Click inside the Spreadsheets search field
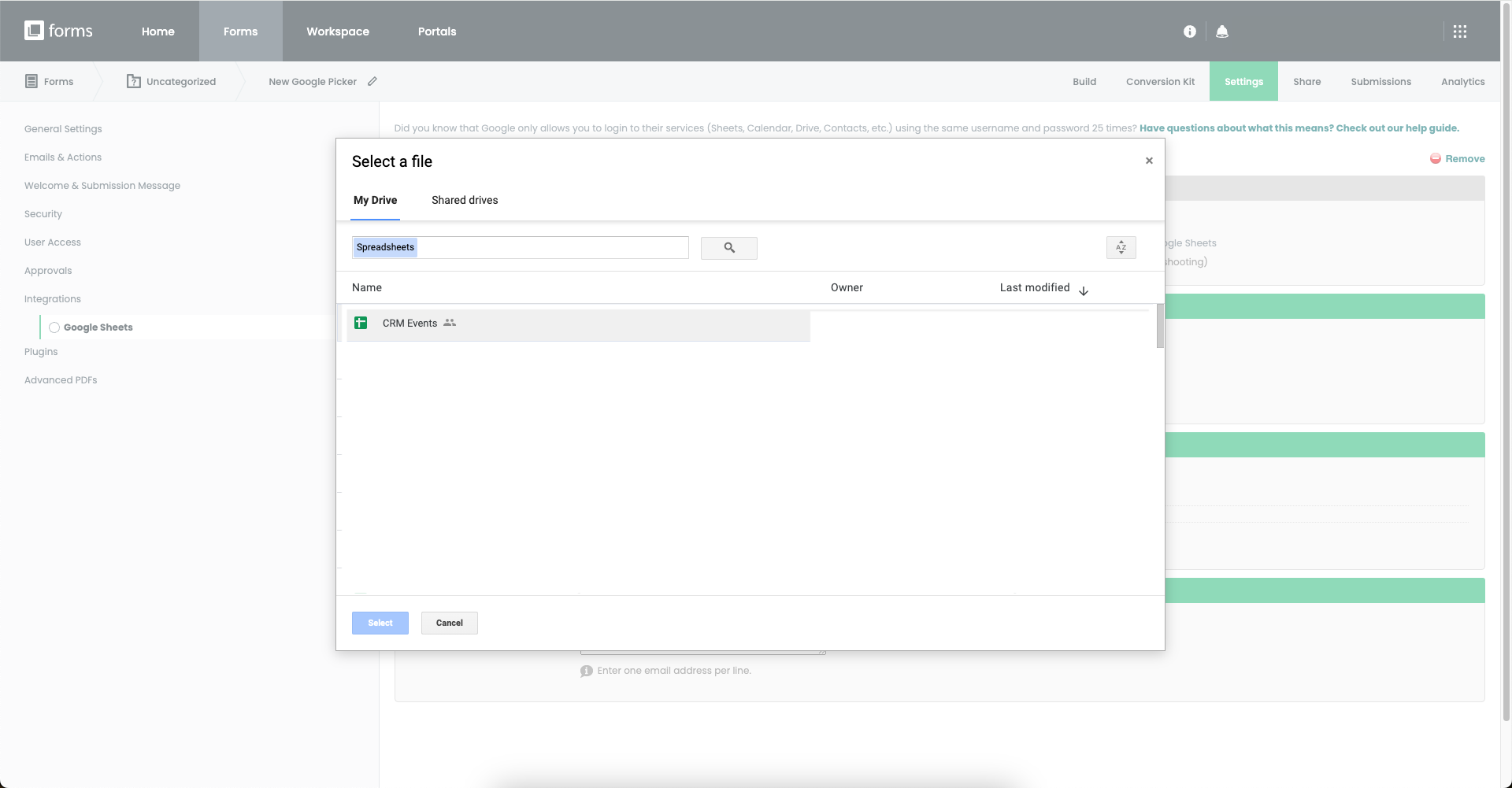This screenshot has width=1512, height=788. (520, 247)
